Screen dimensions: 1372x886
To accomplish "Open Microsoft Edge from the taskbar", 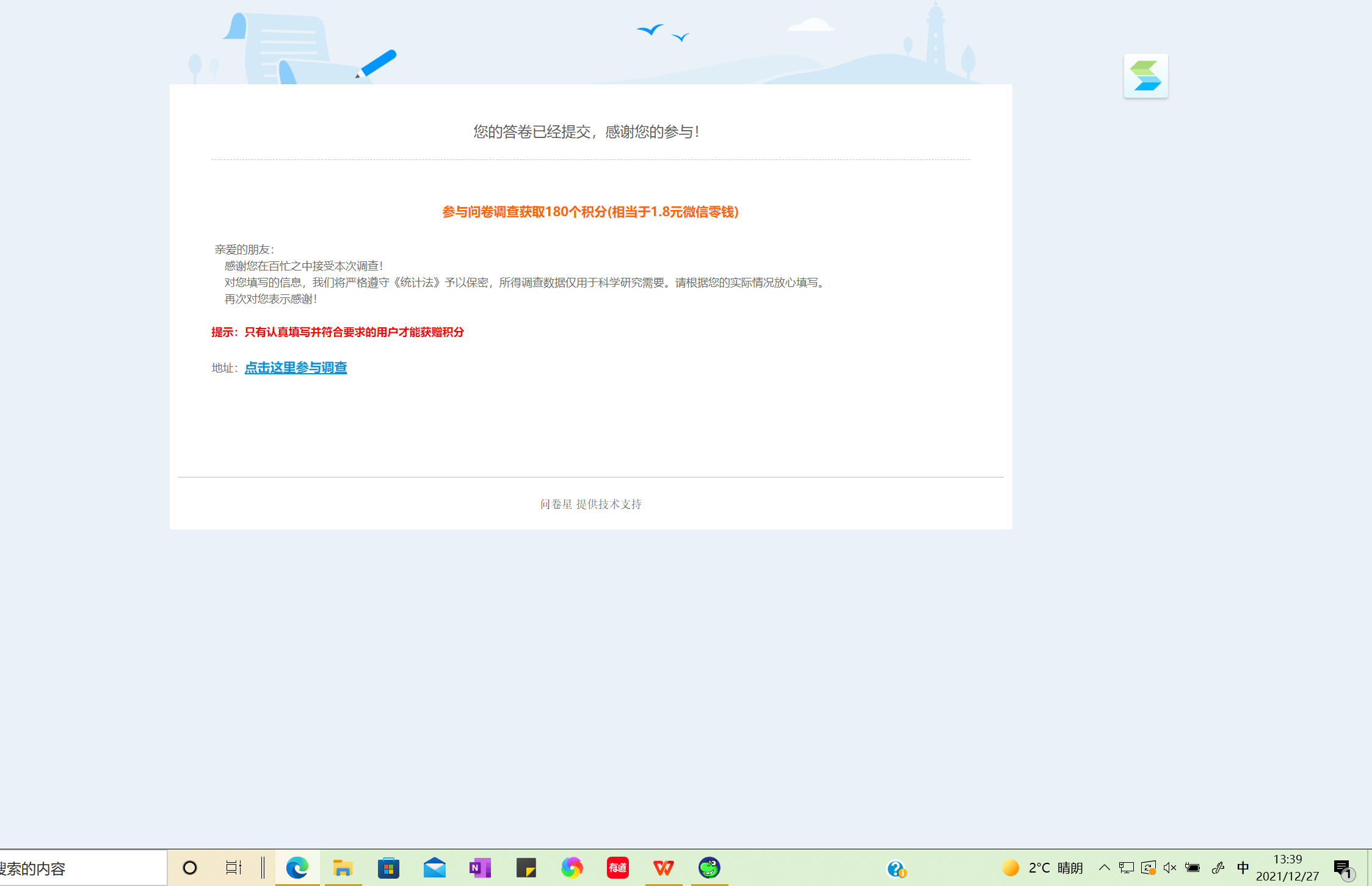I will pos(297,868).
